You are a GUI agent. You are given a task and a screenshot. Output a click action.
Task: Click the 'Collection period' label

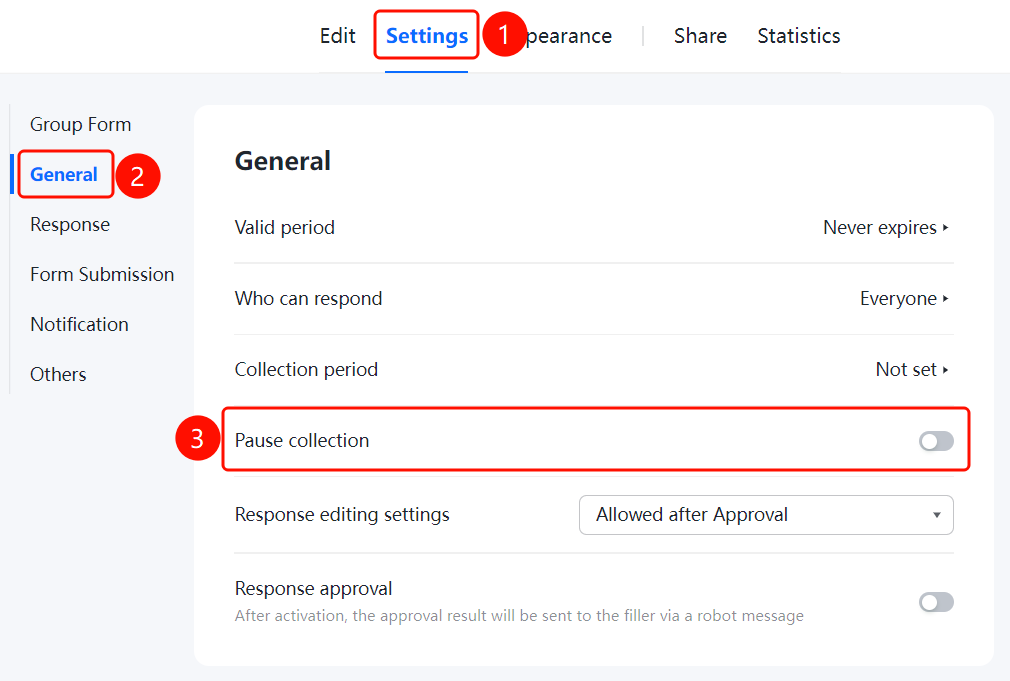point(306,369)
